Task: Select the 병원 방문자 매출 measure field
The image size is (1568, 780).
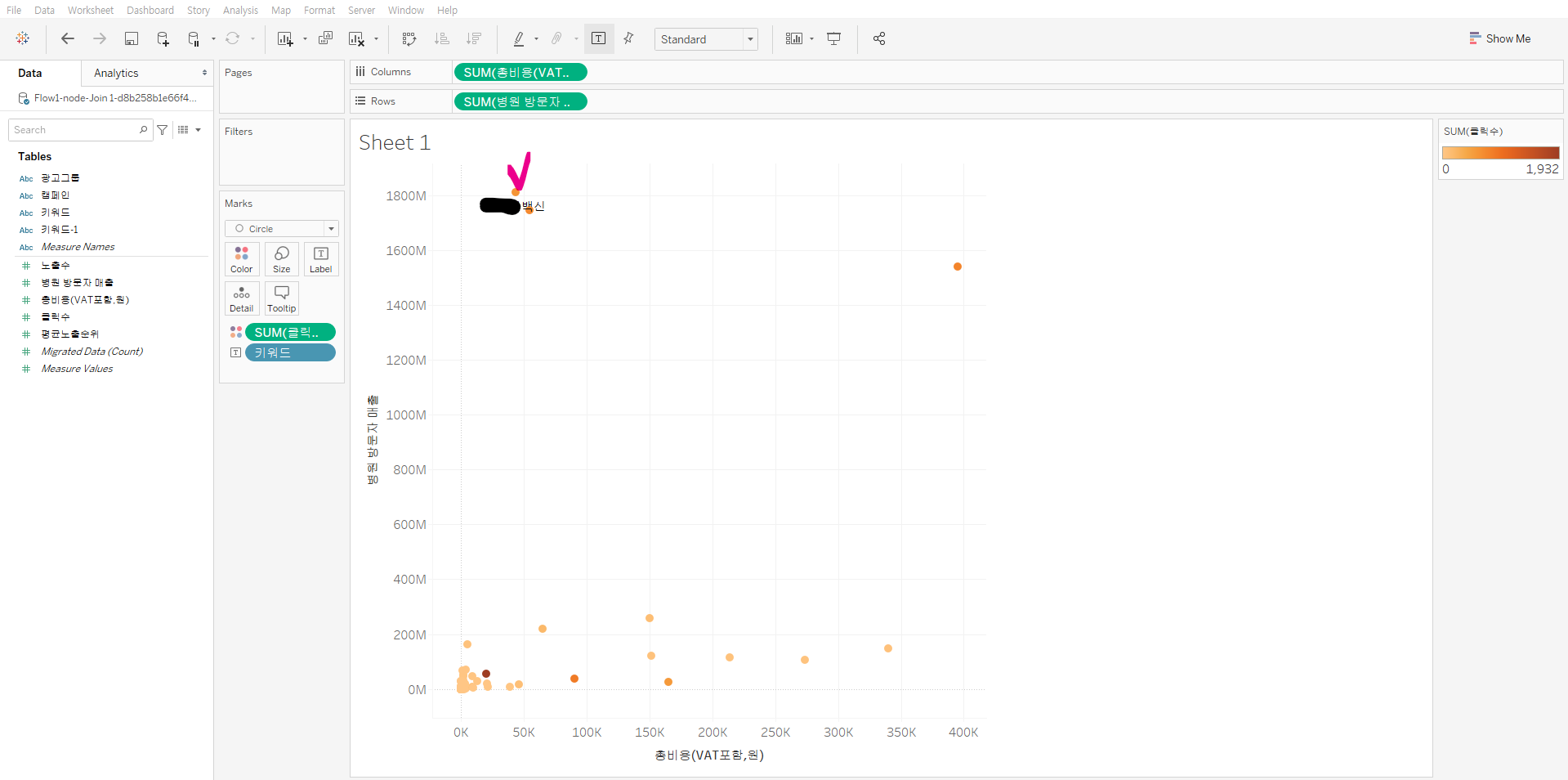Action: pos(78,283)
